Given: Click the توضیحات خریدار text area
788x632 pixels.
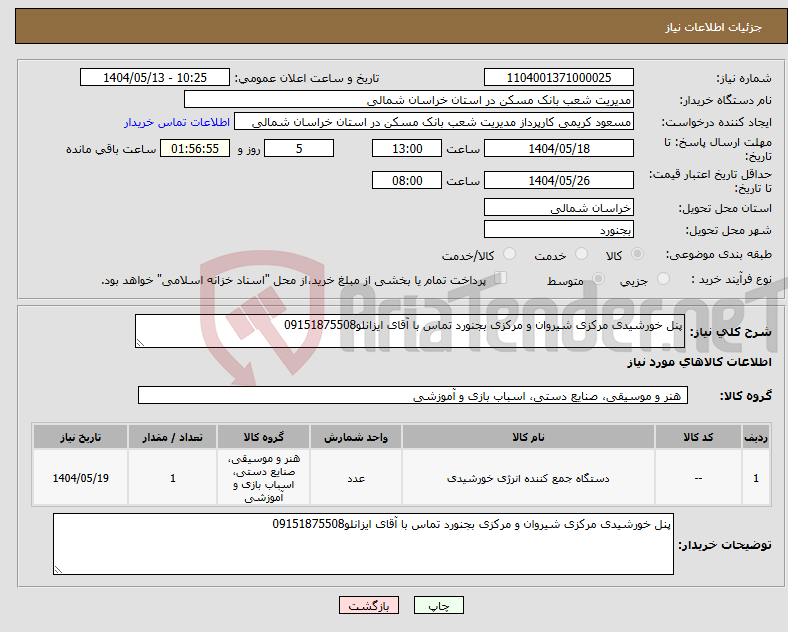Looking at the screenshot, I should (x=363, y=544).
